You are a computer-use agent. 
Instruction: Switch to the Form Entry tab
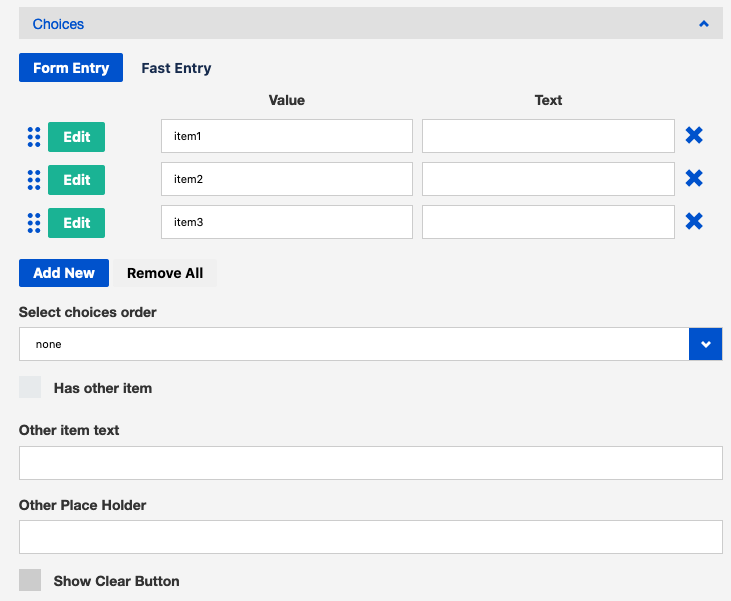point(71,68)
